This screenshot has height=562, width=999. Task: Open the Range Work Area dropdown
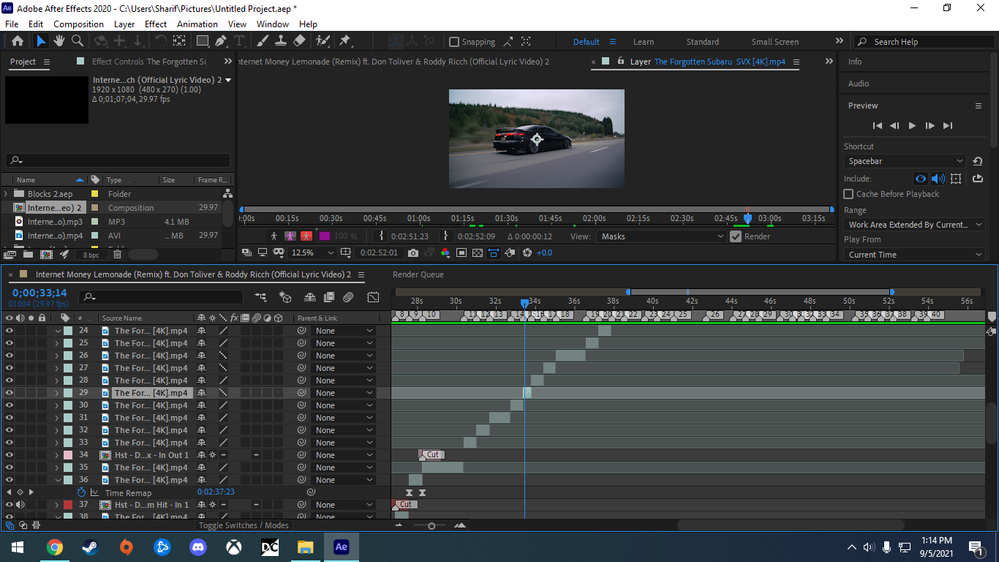tap(914, 224)
